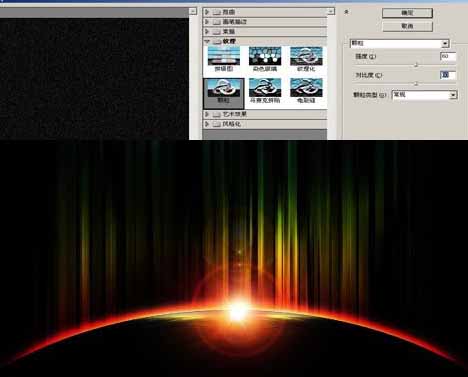Open the filter name dropdown showing 颗粒
This screenshot has width=468, height=377.
[399, 43]
